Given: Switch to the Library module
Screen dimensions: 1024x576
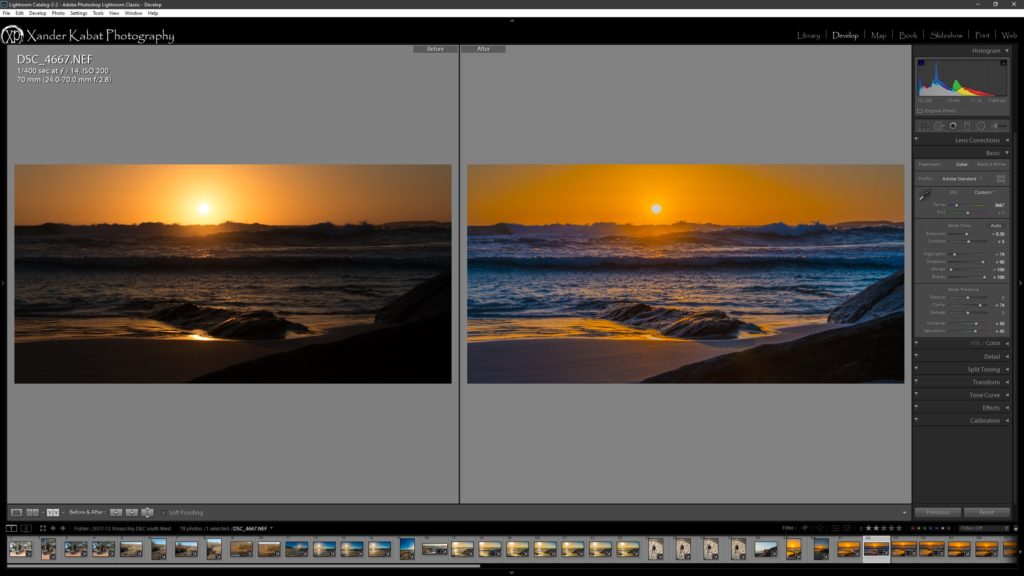Looking at the screenshot, I should point(808,35).
